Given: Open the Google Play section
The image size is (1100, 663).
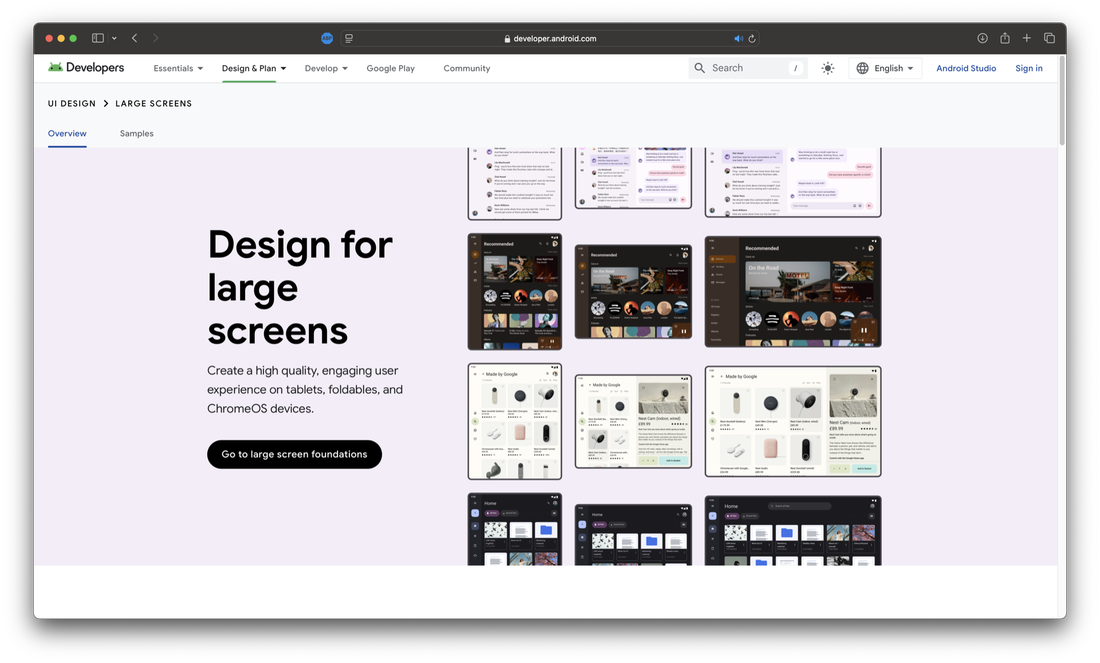Looking at the screenshot, I should pyautogui.click(x=391, y=68).
